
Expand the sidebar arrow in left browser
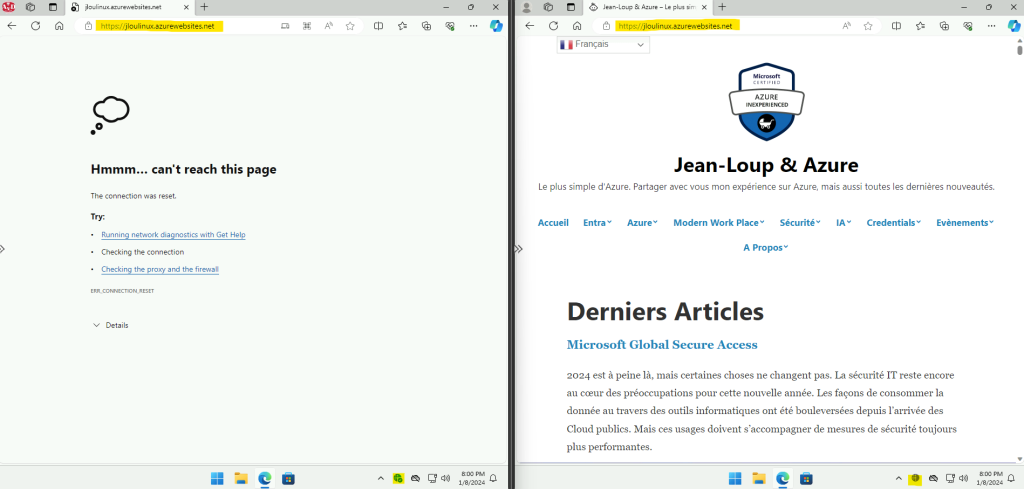click(x=3, y=249)
